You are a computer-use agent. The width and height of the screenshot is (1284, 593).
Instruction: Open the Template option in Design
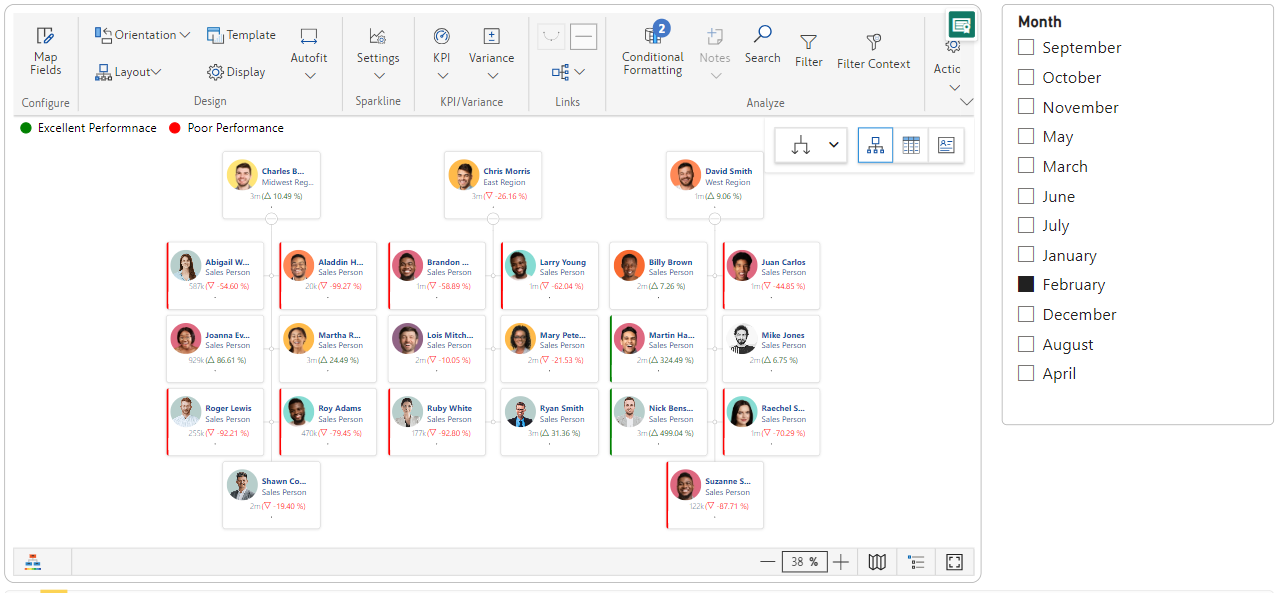pos(241,35)
